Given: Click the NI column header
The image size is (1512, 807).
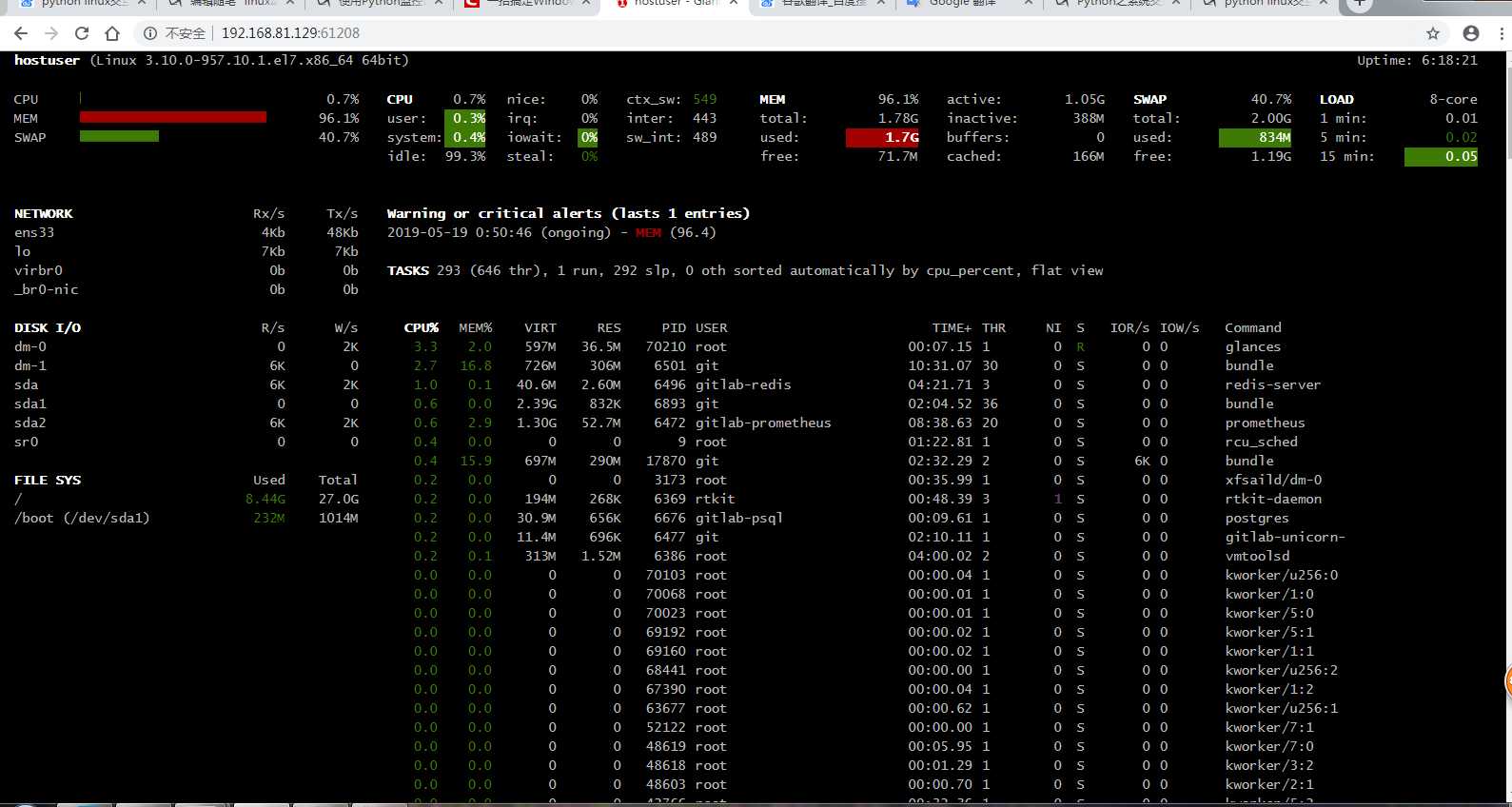Looking at the screenshot, I should (1053, 327).
